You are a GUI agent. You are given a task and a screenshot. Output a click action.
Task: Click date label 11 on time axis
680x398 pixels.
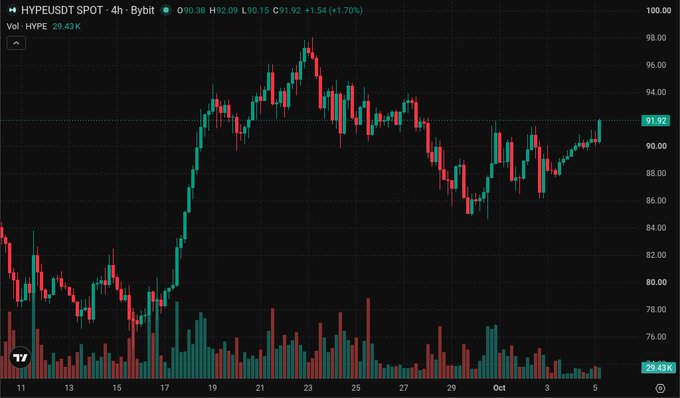21,388
